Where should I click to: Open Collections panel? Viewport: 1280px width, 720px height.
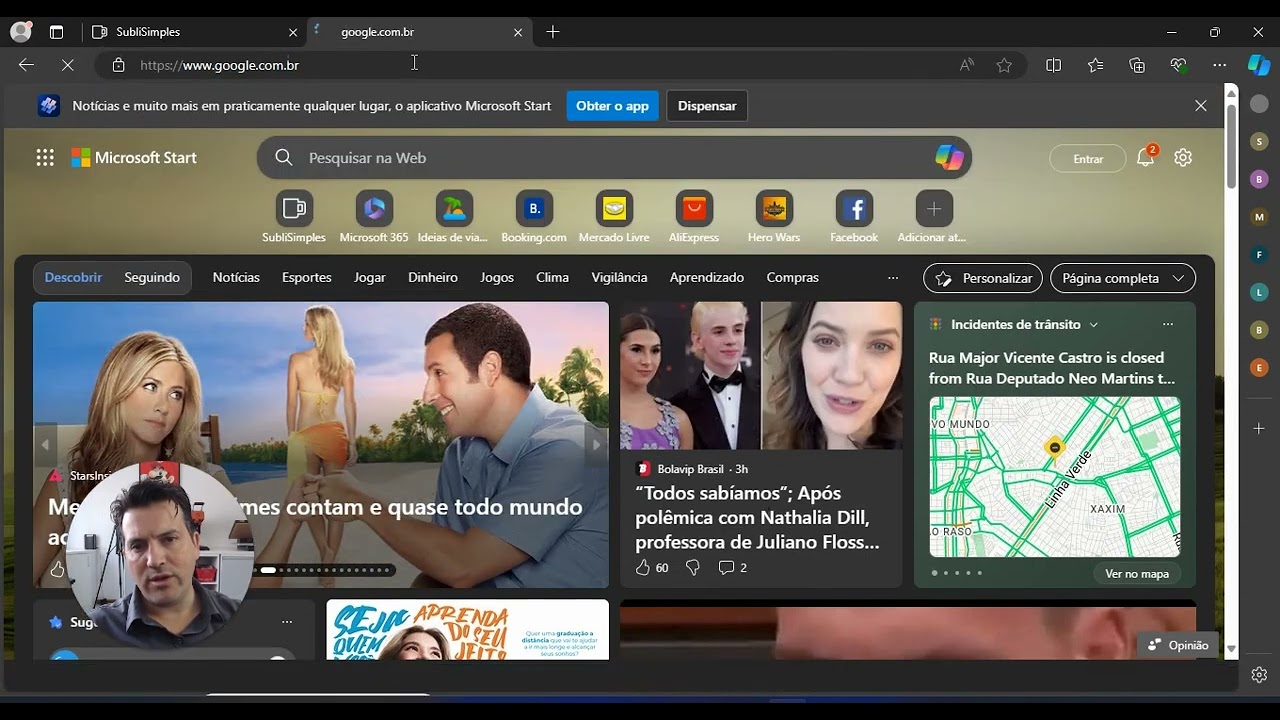[1137, 65]
